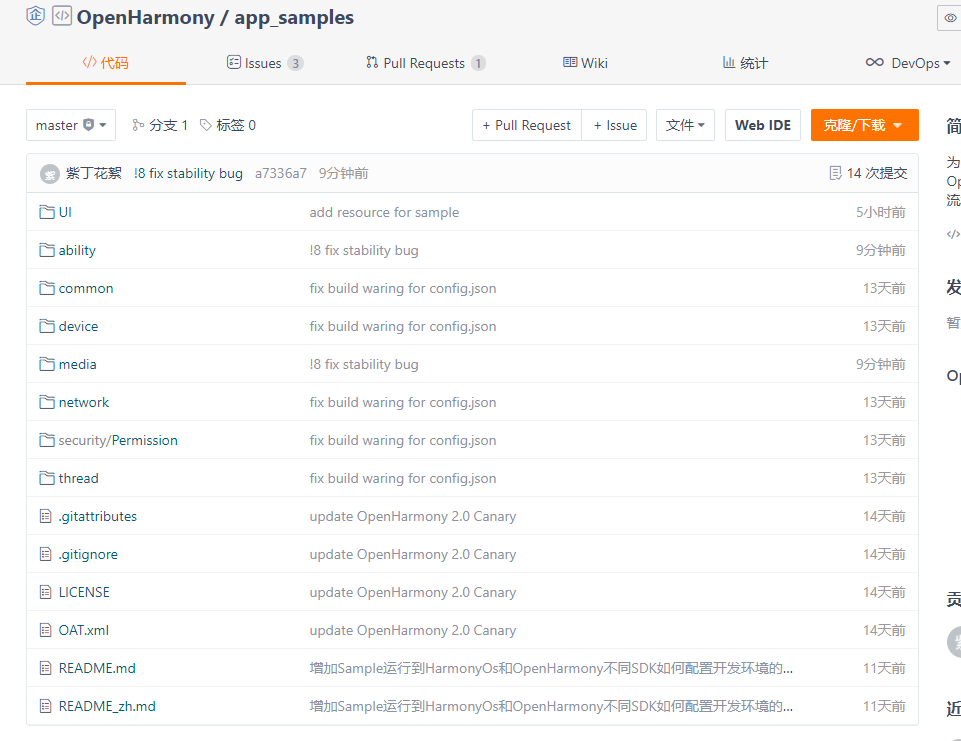Click the 紫丁花絮 author name
Image resolution: width=961 pixels, height=741 pixels.
[x=94, y=173]
